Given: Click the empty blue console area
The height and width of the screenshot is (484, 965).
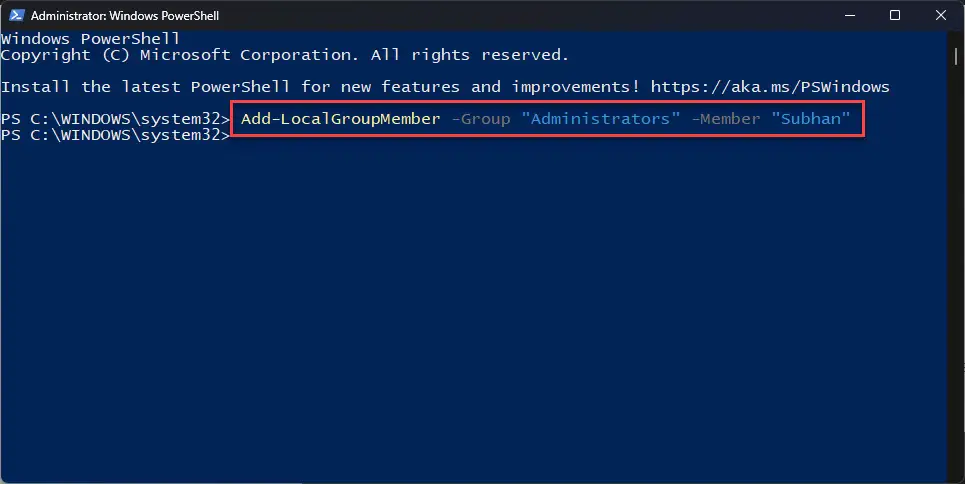Looking at the screenshot, I should click(474, 308).
